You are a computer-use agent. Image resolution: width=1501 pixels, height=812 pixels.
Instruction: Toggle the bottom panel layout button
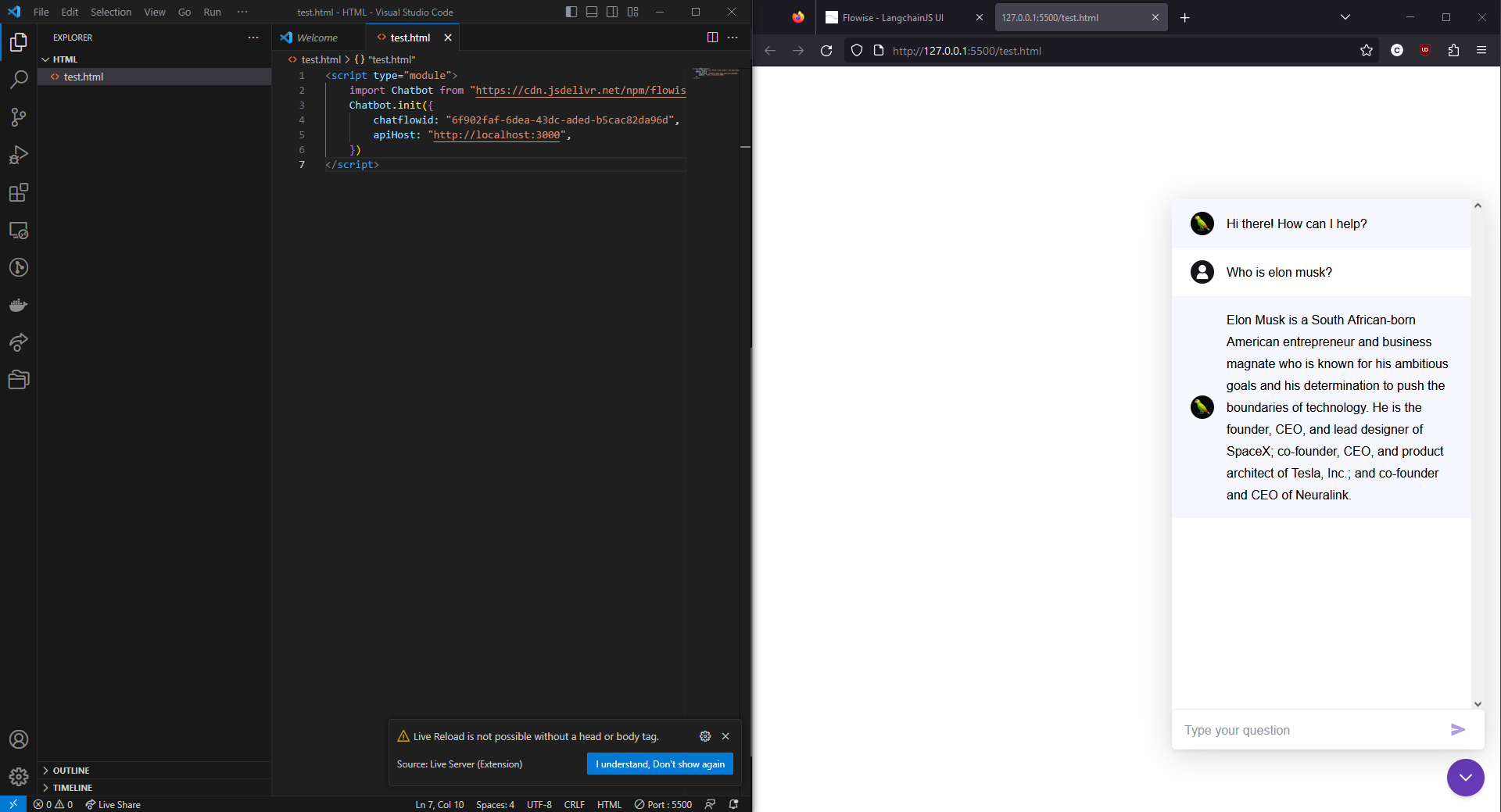pos(592,12)
